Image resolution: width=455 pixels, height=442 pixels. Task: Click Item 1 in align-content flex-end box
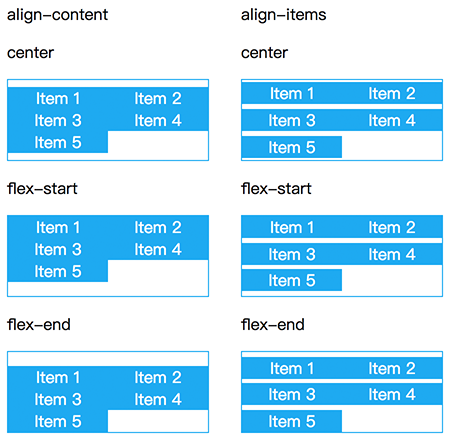pos(58,377)
